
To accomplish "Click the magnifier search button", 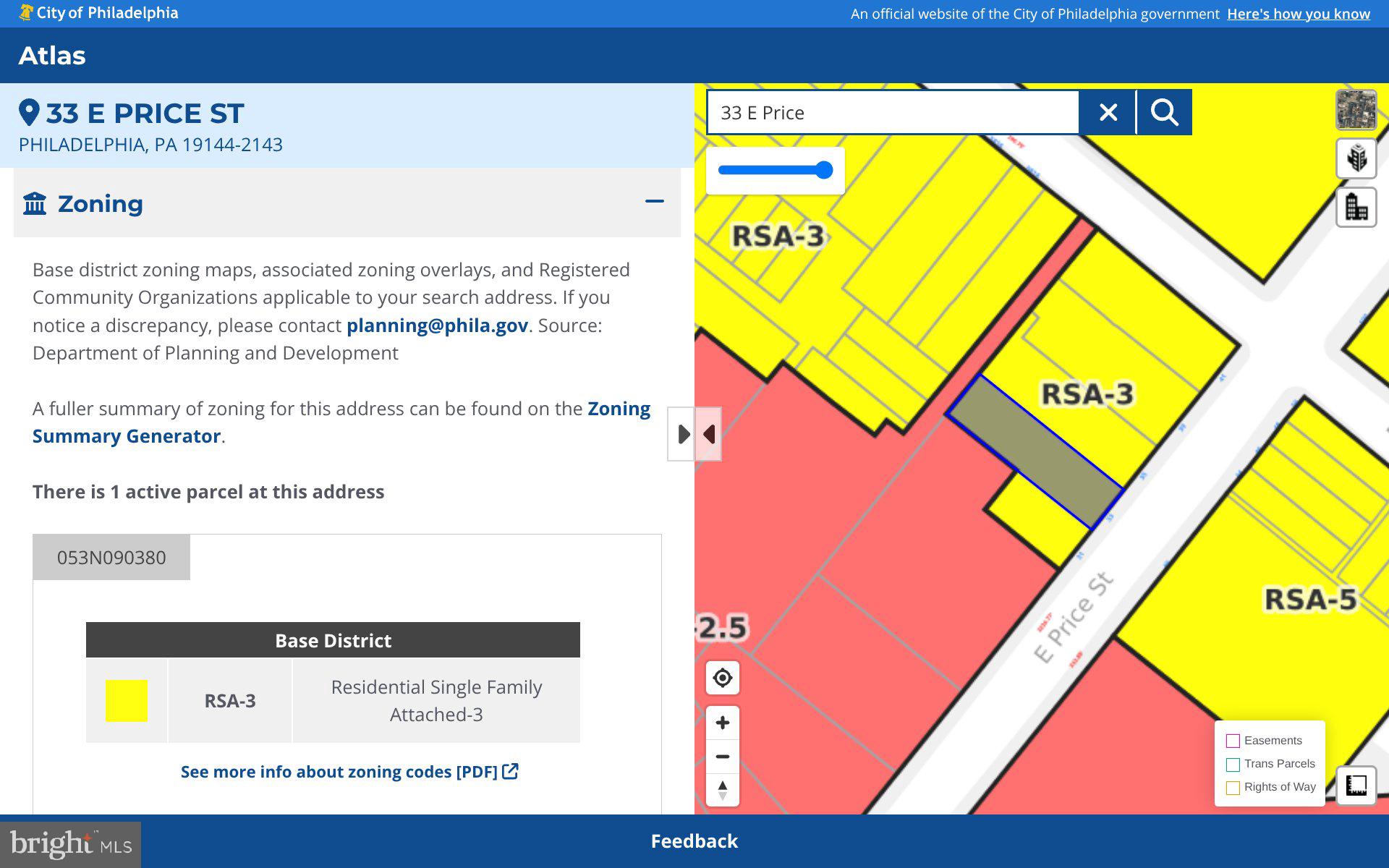I will tap(1164, 112).
